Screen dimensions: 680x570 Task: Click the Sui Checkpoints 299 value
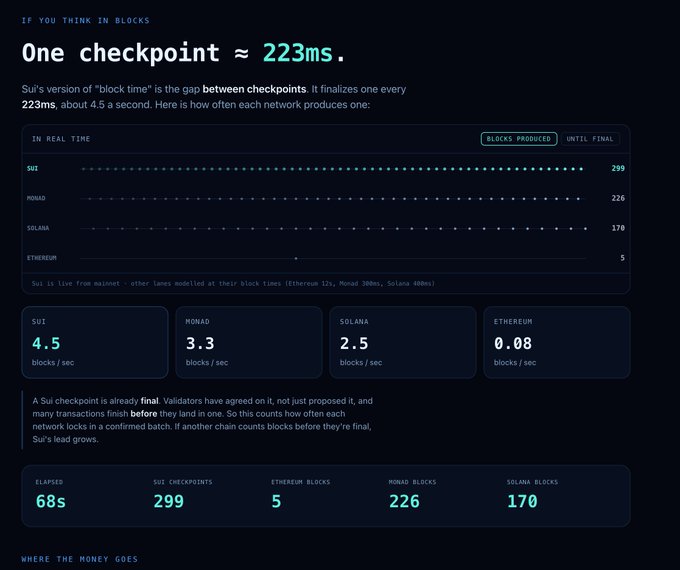pos(169,501)
